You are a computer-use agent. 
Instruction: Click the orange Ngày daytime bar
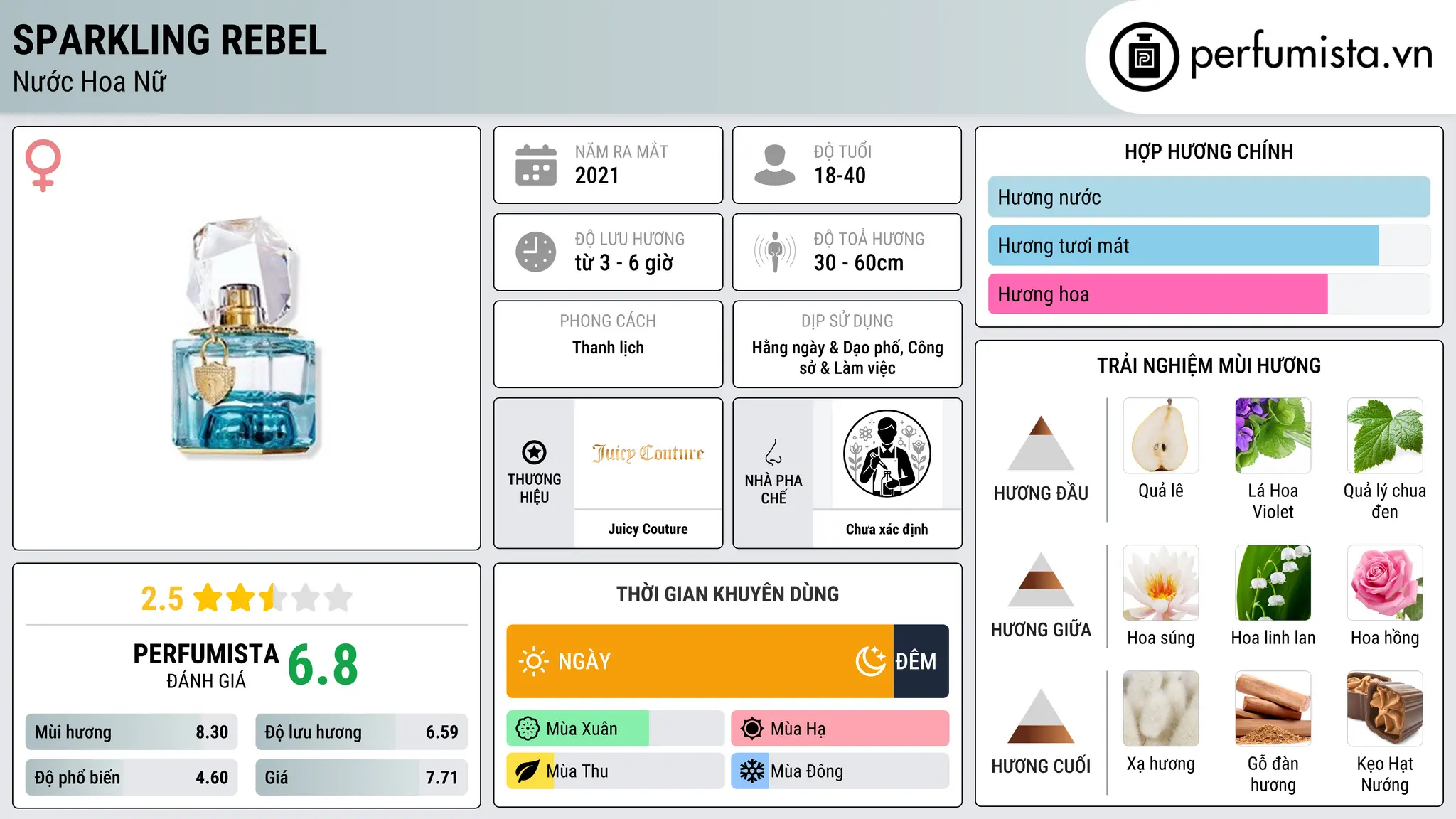point(700,661)
